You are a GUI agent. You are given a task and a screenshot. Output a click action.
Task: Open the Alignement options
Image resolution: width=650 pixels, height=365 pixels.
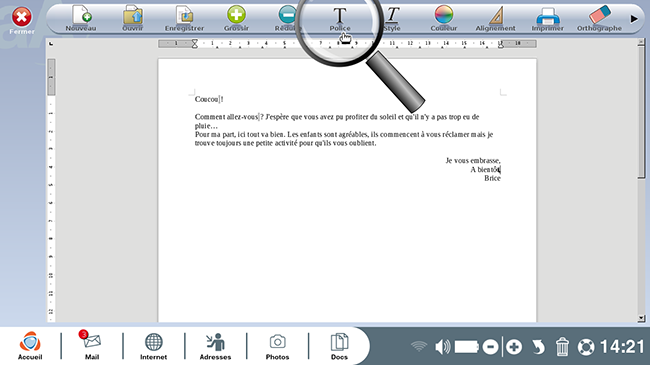click(495, 18)
